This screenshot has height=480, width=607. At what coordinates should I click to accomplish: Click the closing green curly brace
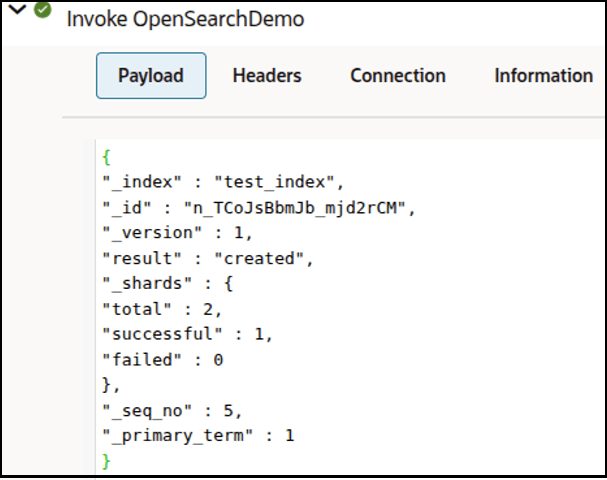[106, 461]
